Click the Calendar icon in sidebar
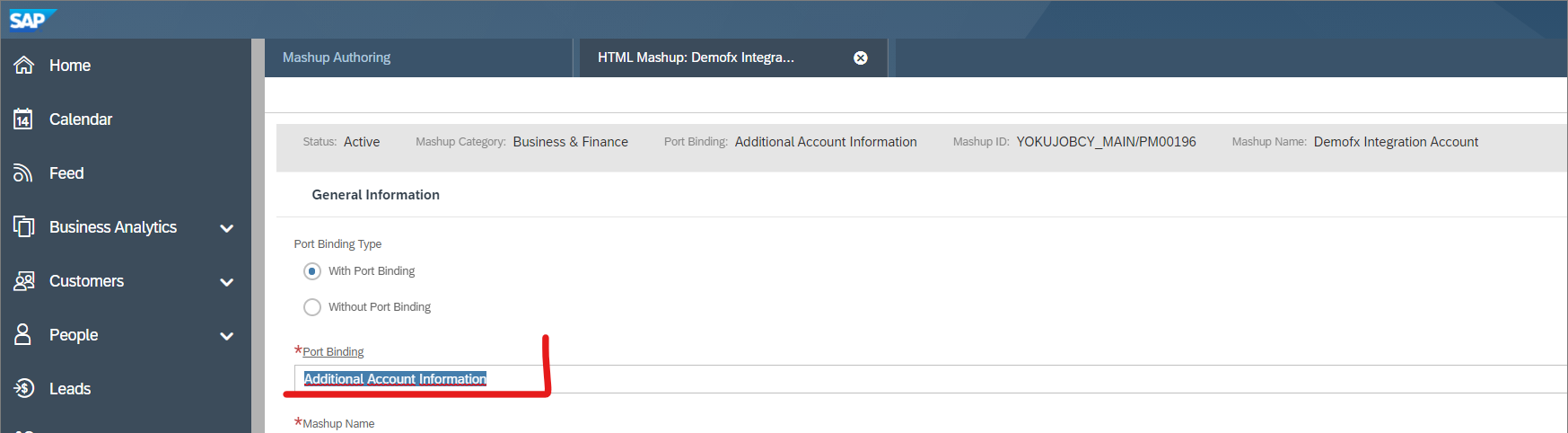Screen dimensions: 1568x433 coord(24,119)
